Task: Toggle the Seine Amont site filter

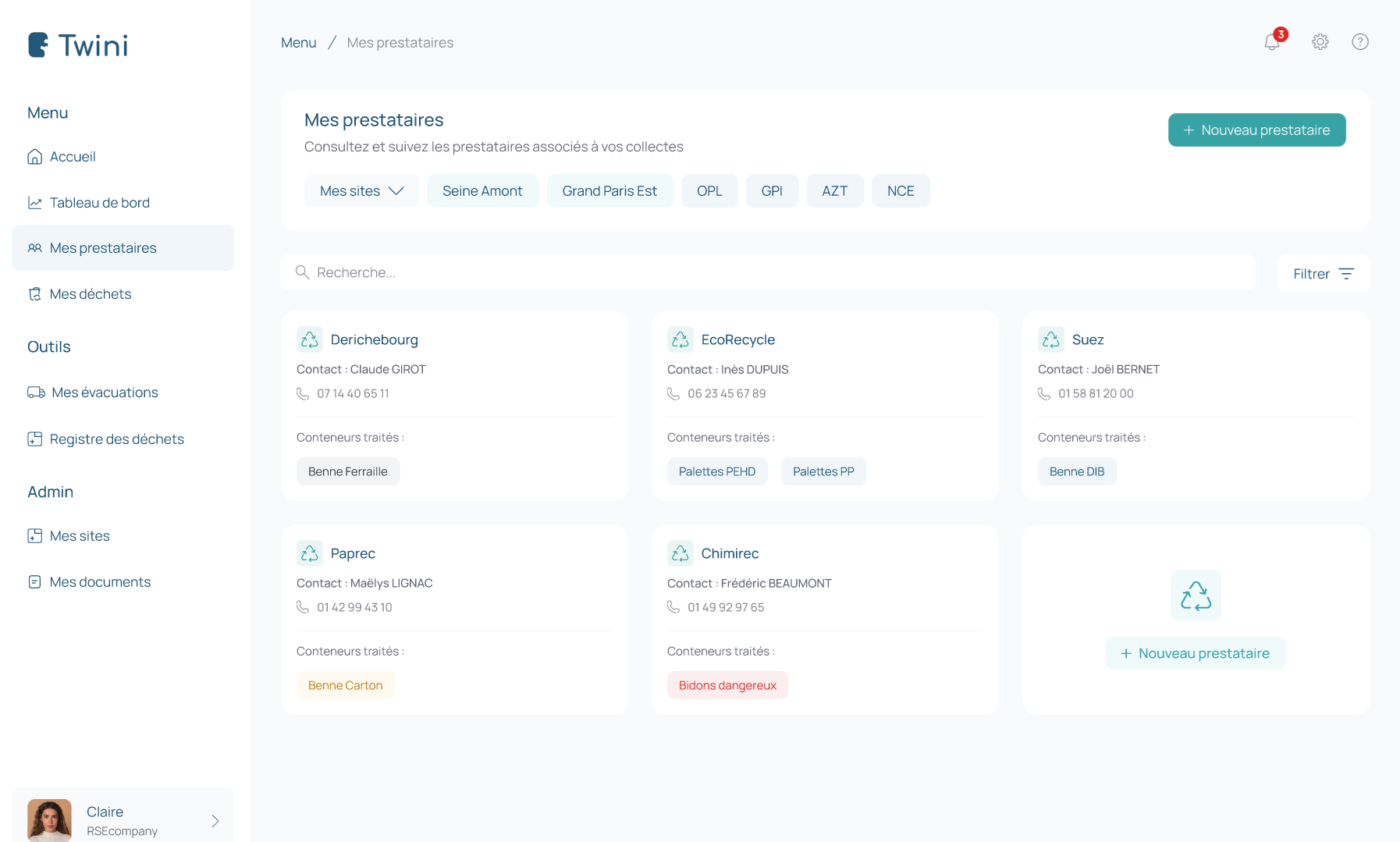Action: pyautogui.click(x=482, y=191)
